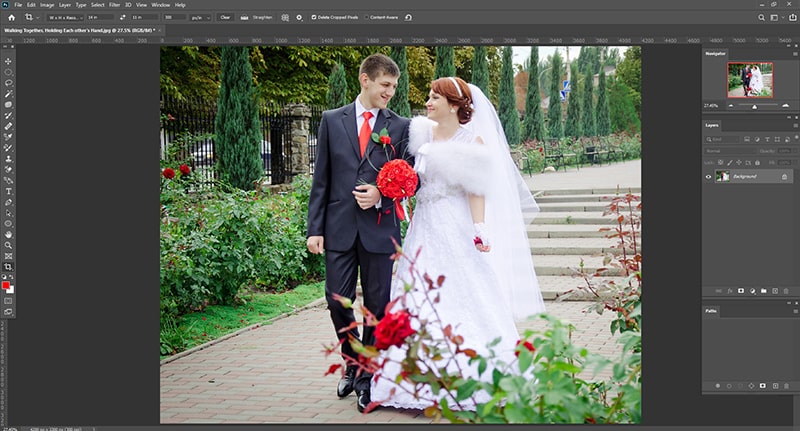Select the Hand tool
This screenshot has height=431, width=800.
coord(8,235)
